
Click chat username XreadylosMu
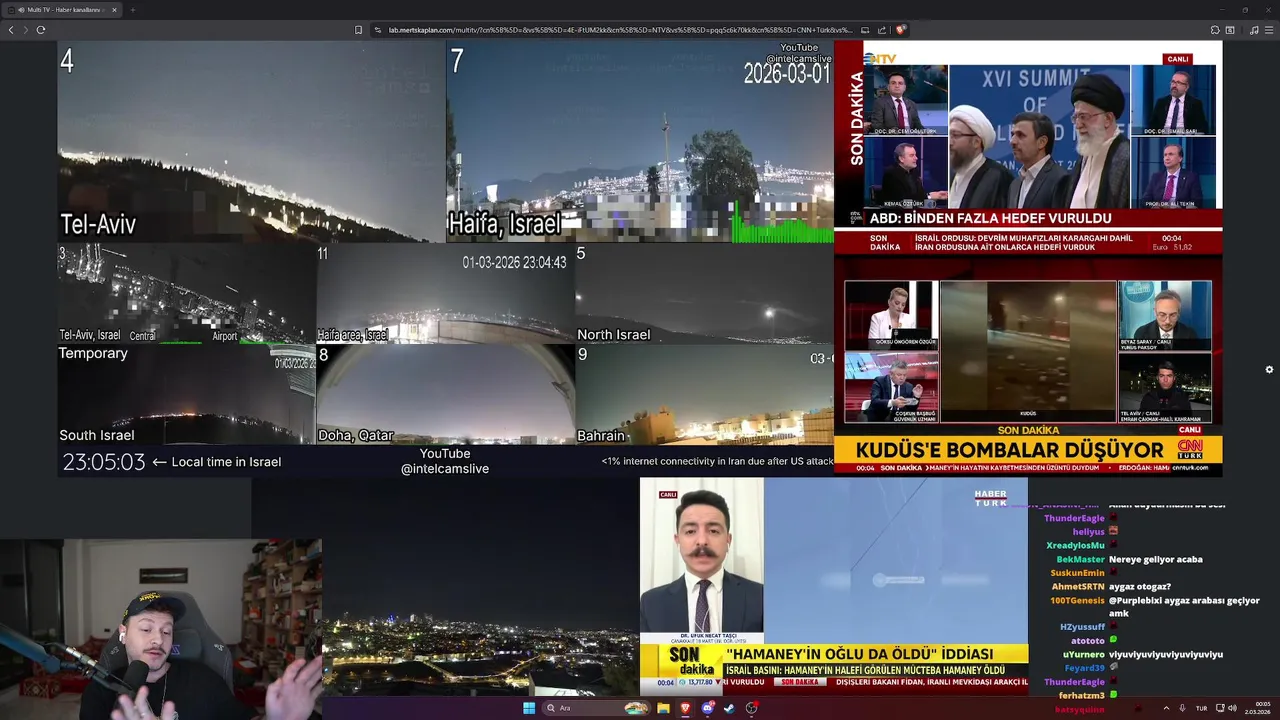[x=1075, y=545]
